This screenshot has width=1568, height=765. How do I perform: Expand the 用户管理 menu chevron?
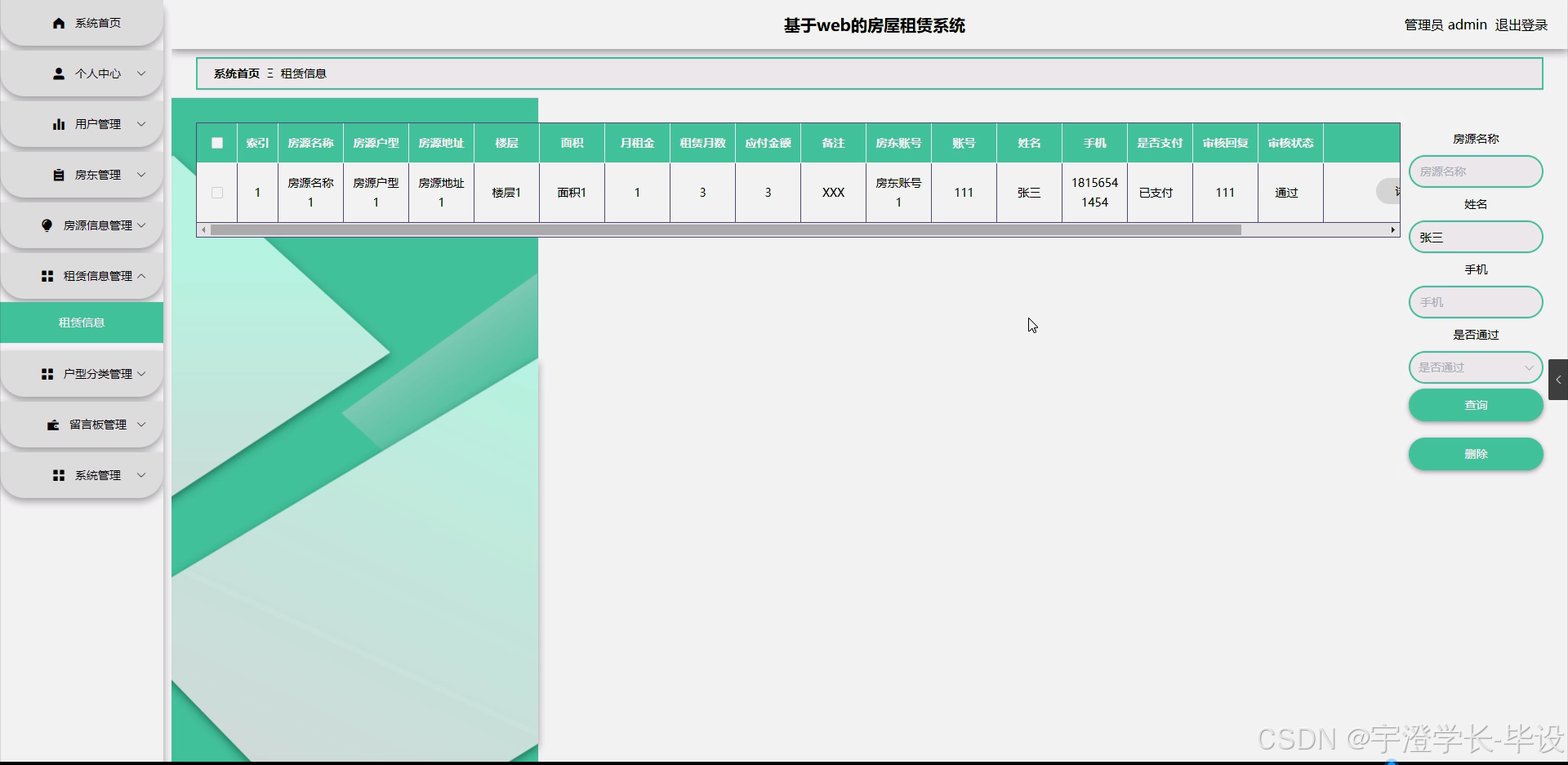[141, 124]
